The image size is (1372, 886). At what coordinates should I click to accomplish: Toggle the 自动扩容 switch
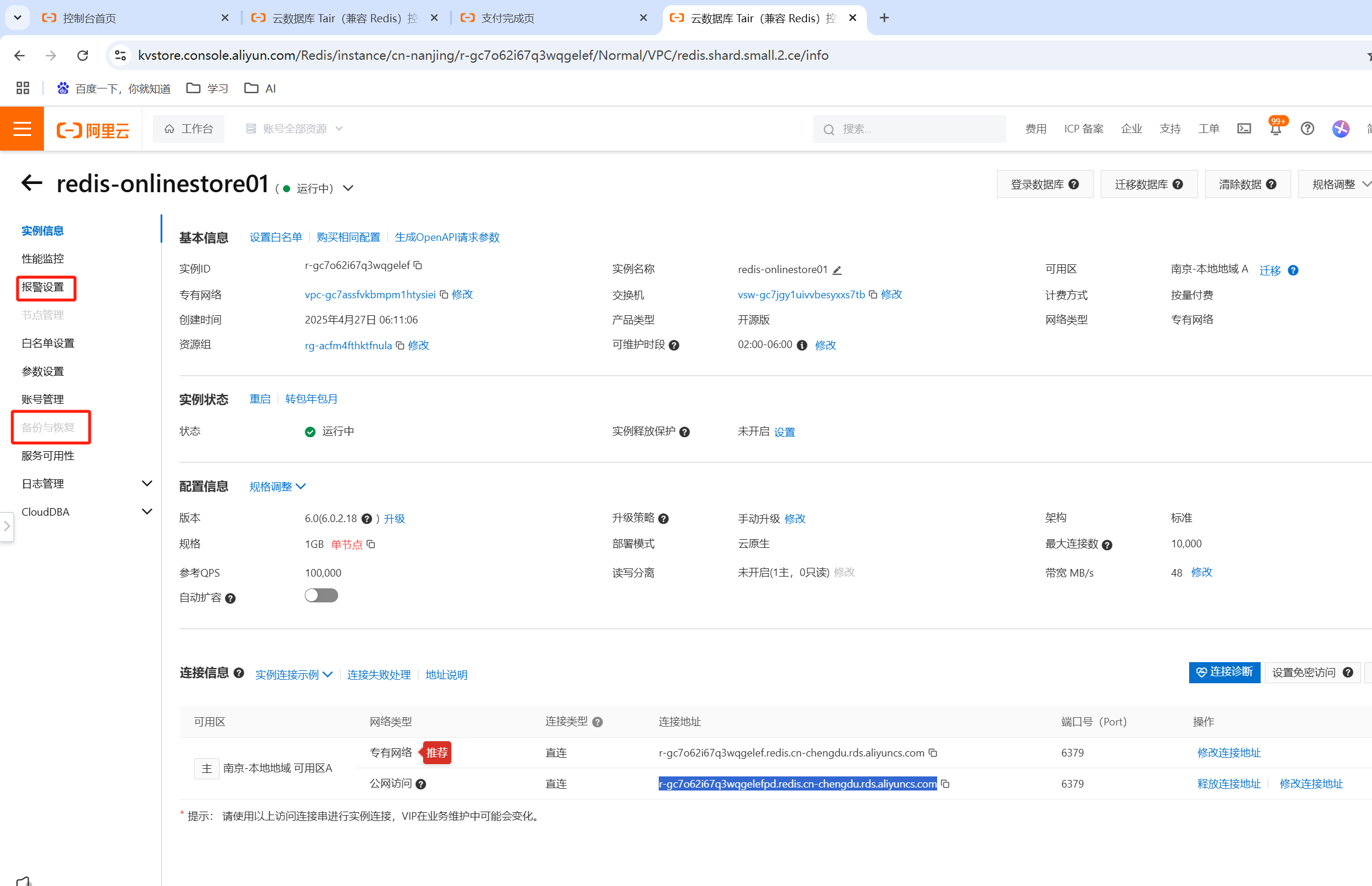pos(321,596)
